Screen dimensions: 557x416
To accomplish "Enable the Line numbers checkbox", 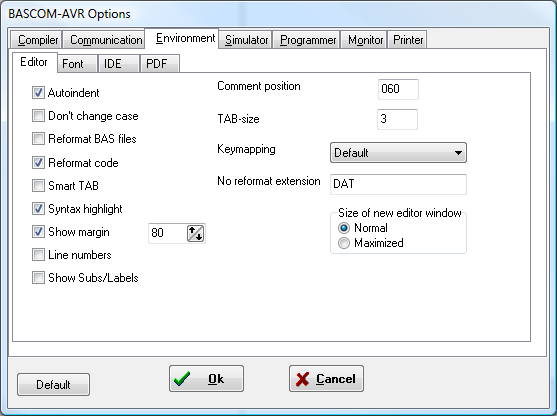I will 38,255.
